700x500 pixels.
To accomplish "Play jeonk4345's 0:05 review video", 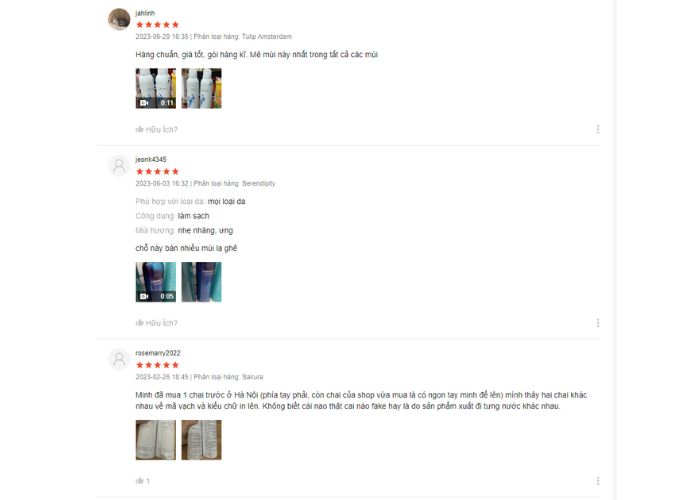I will click(x=156, y=282).
